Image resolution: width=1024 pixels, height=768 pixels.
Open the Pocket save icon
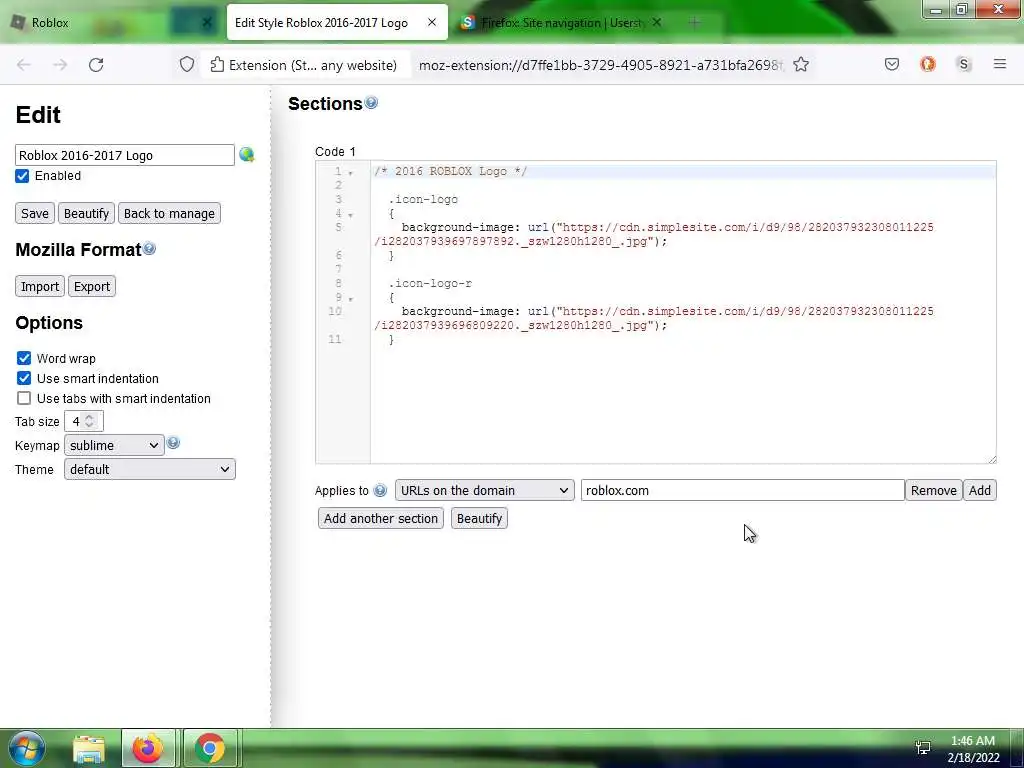pos(891,64)
